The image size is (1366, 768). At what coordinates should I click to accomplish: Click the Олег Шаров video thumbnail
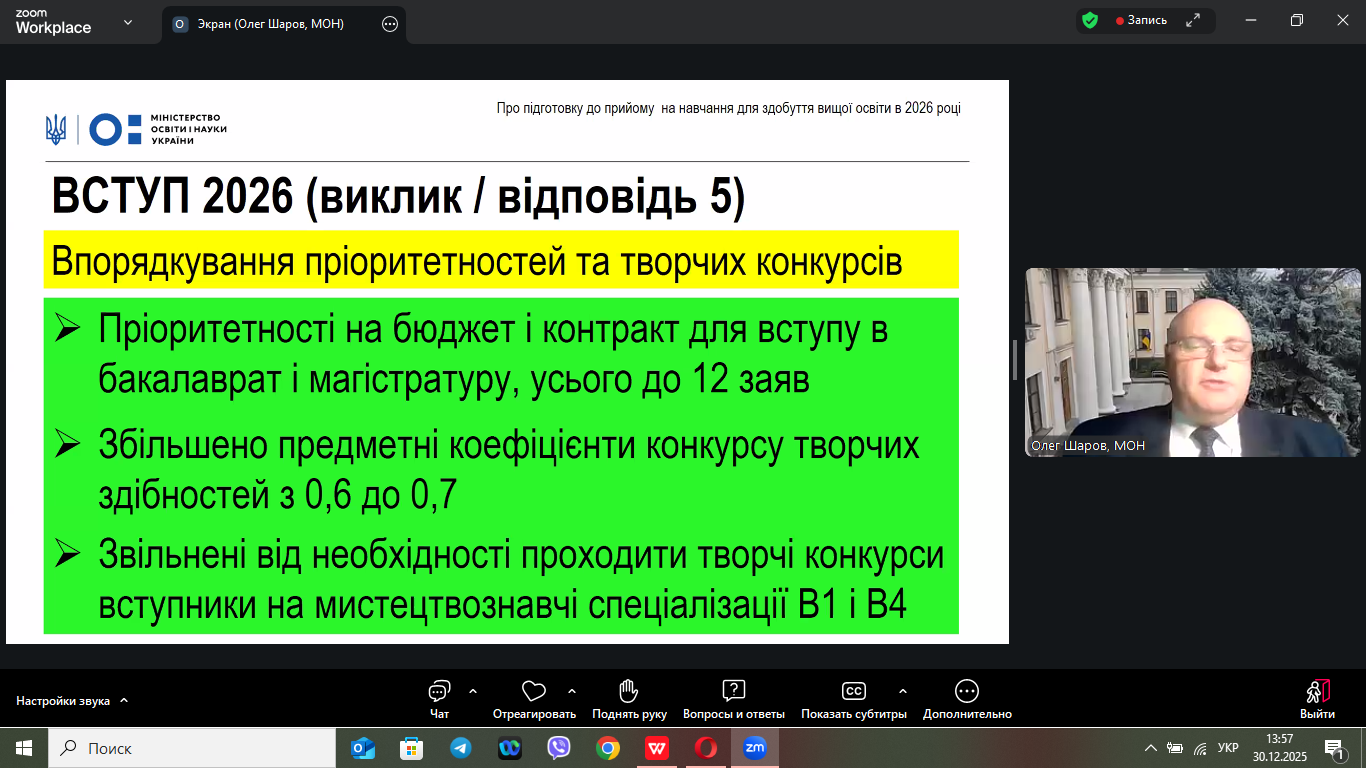point(1193,362)
